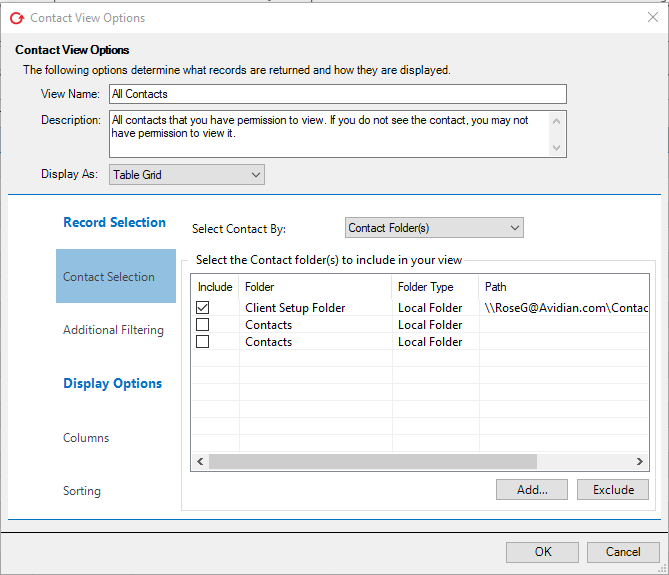Click Local Folder in Client Setup Folder row

click(430, 308)
